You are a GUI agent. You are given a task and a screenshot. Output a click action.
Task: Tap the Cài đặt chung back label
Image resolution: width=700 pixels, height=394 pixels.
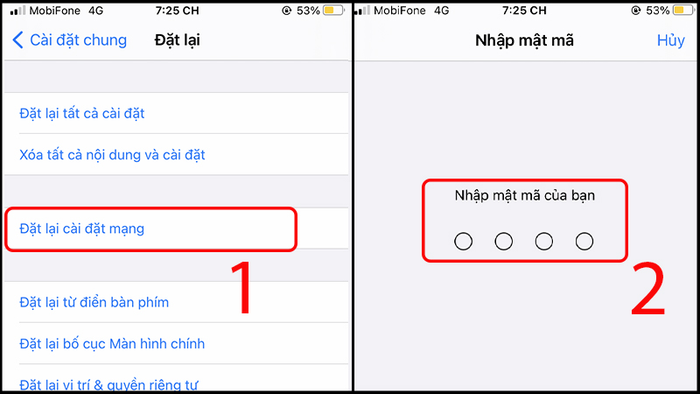click(x=78, y=40)
